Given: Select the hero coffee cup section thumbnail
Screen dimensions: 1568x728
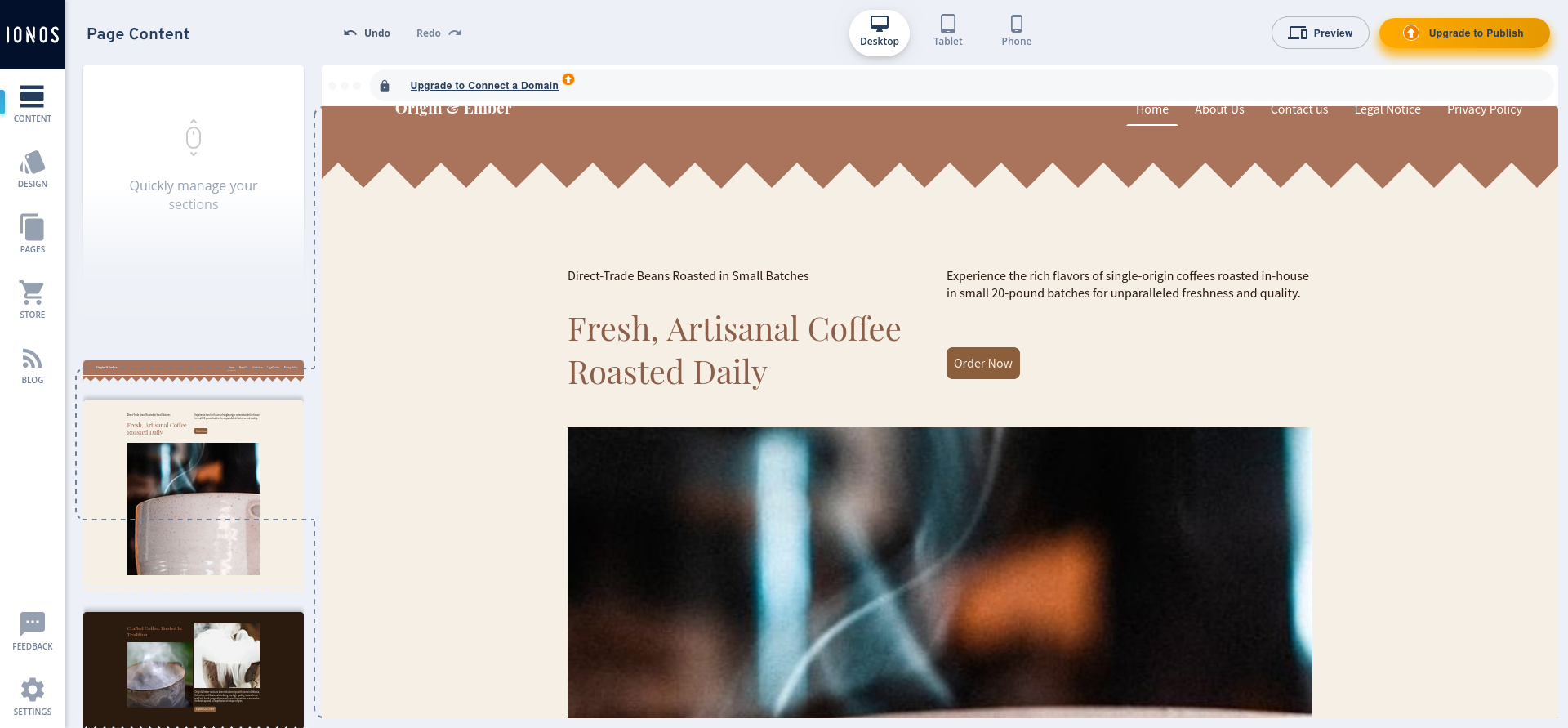Looking at the screenshot, I should click(194, 495).
